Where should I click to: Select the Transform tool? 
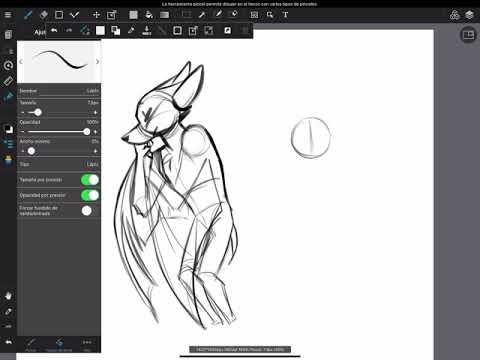pyautogui.click(x=111, y=15)
